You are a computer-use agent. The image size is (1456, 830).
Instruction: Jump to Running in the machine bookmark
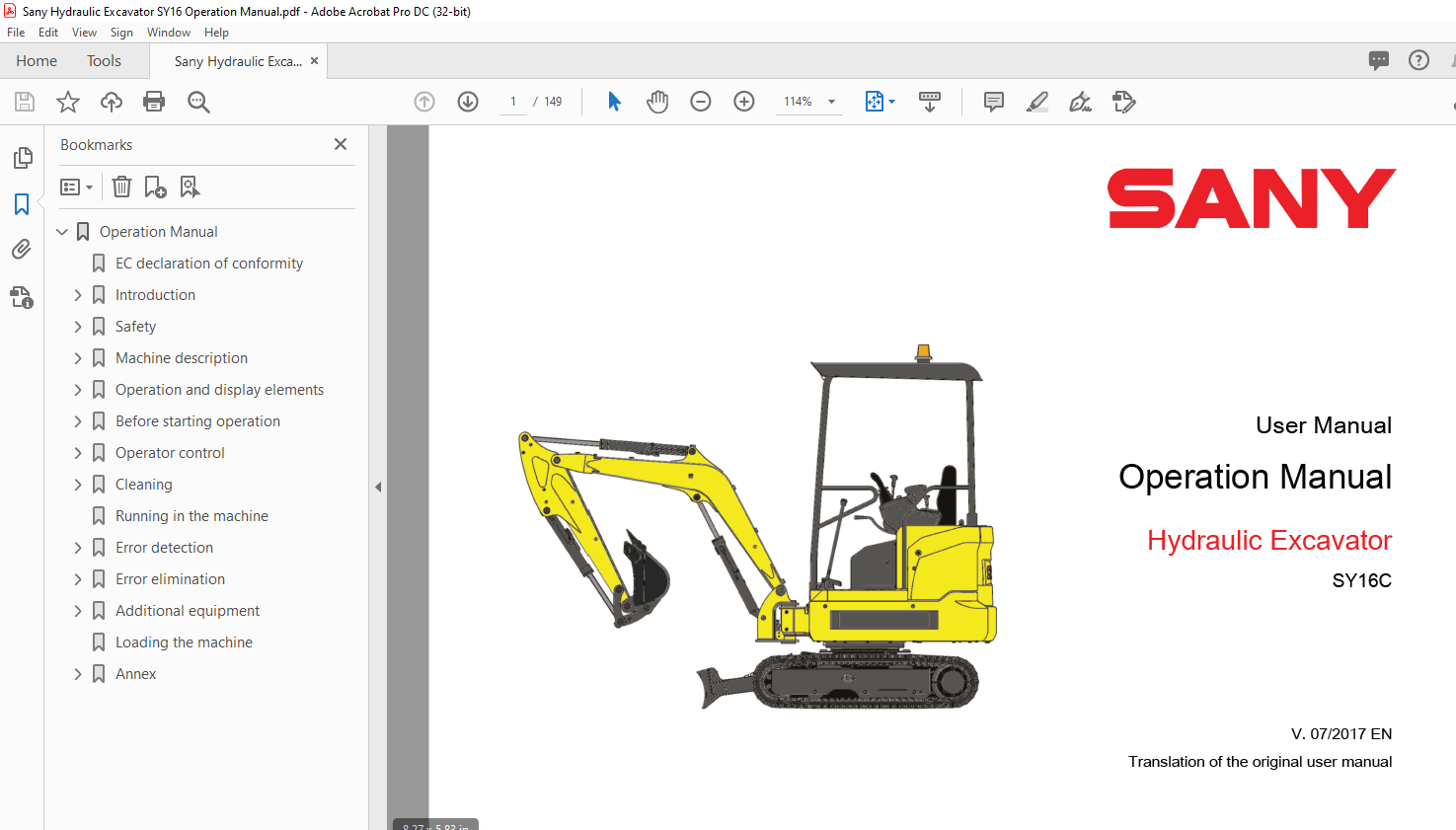[x=192, y=516]
